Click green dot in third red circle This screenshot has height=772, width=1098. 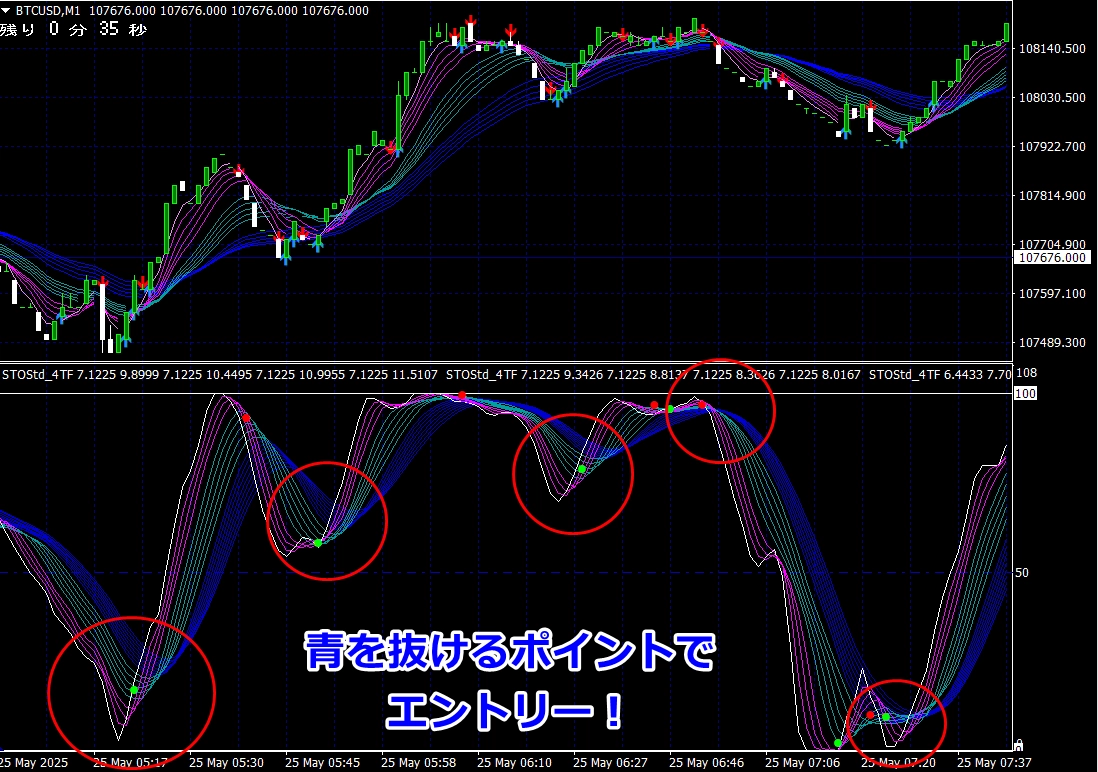(x=581, y=469)
